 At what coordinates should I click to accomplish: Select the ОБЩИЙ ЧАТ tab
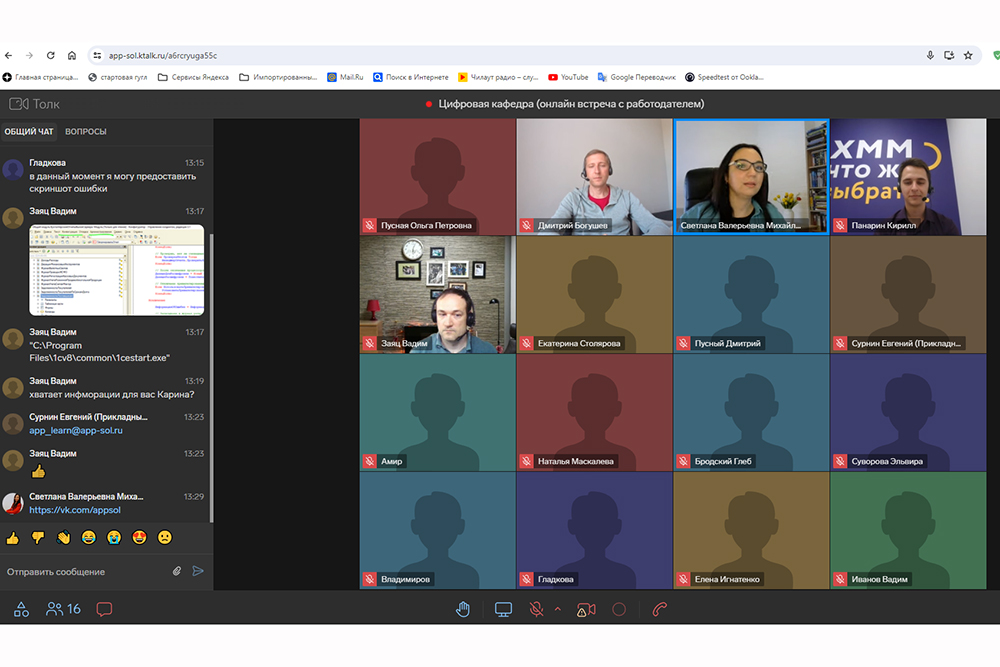(29, 132)
